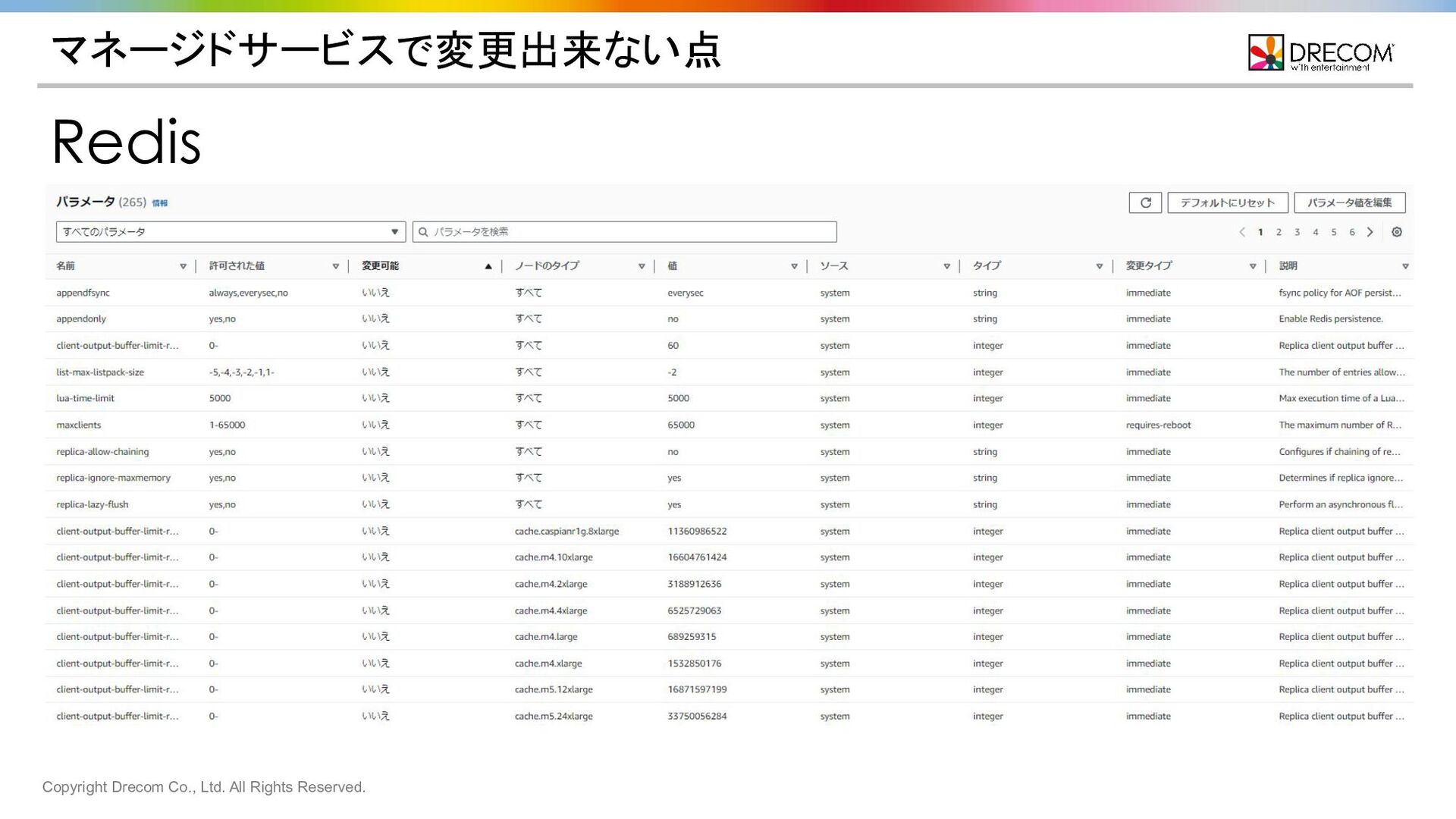Click the 65000 value cell
Image resolution: width=1456 pixels, height=819 pixels.
pos(681,425)
